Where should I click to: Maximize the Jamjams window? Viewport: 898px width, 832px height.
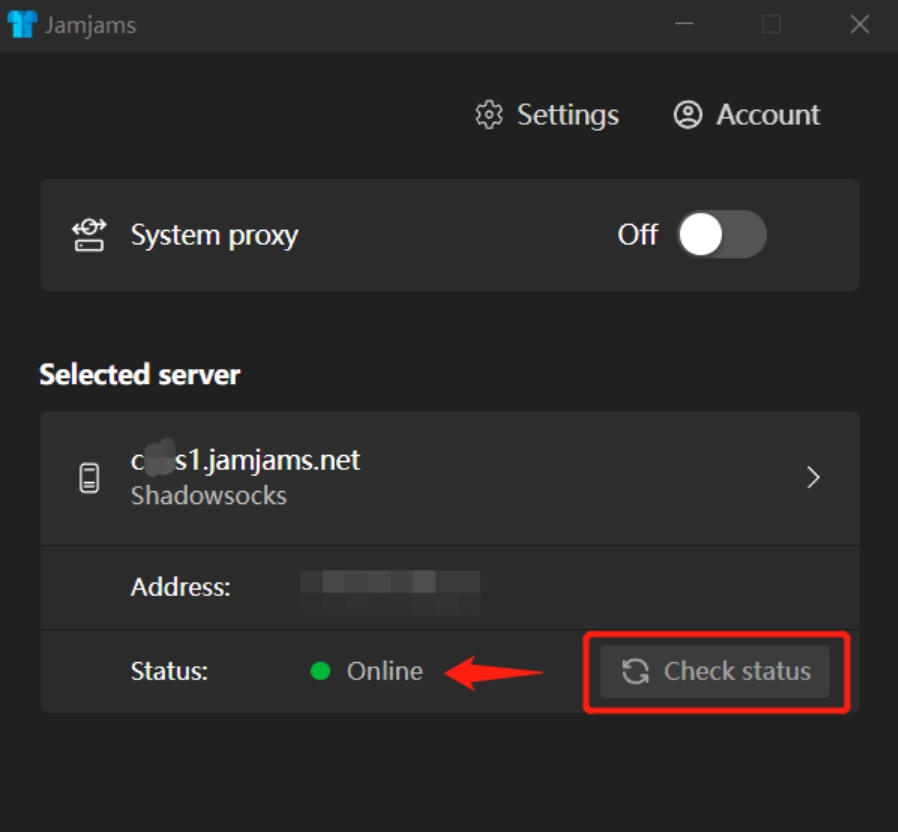click(771, 24)
